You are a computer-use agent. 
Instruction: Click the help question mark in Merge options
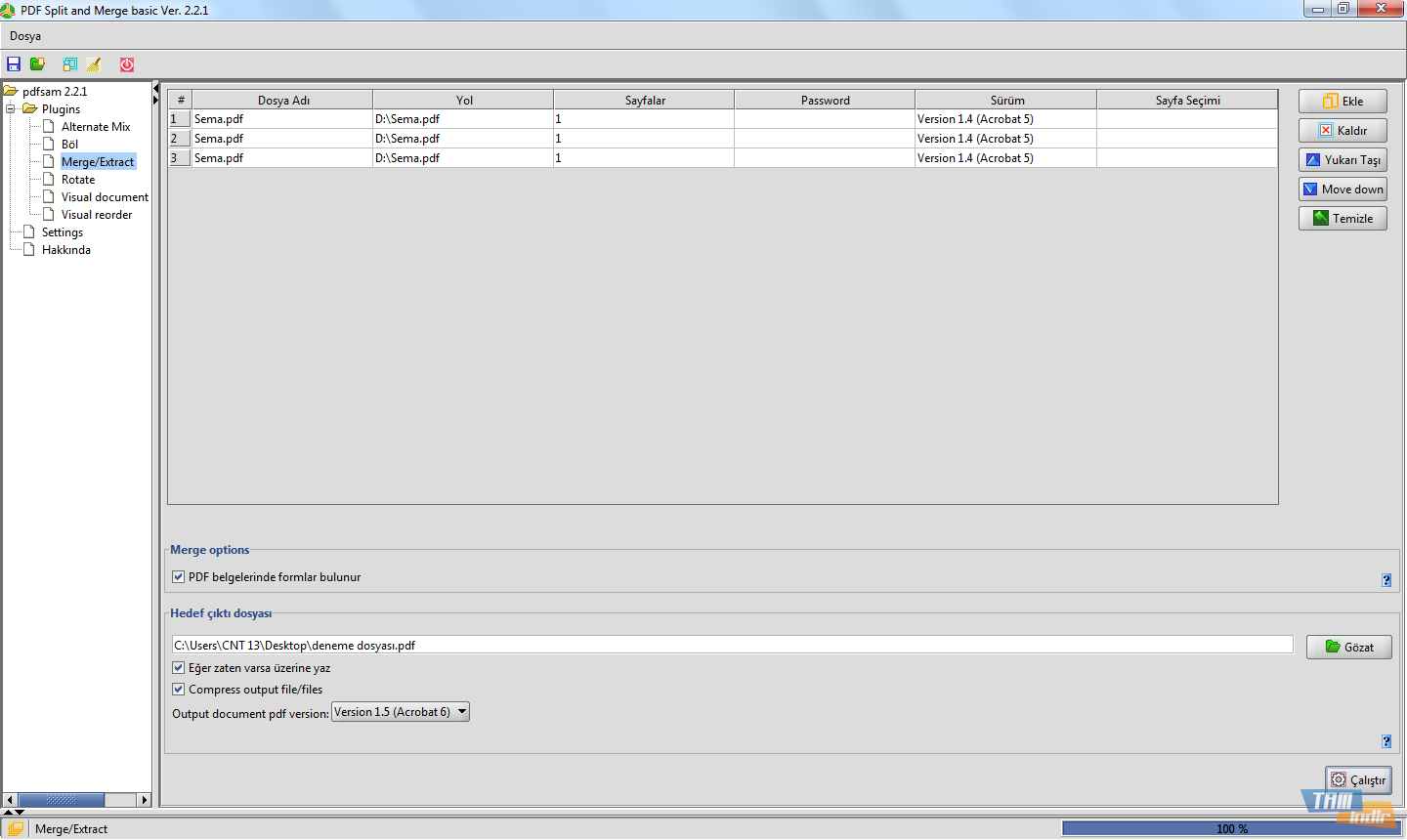1386,580
